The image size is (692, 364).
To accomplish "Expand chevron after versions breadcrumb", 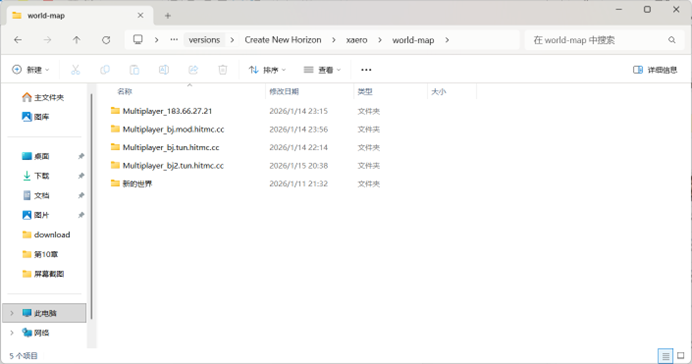I will (232, 40).
